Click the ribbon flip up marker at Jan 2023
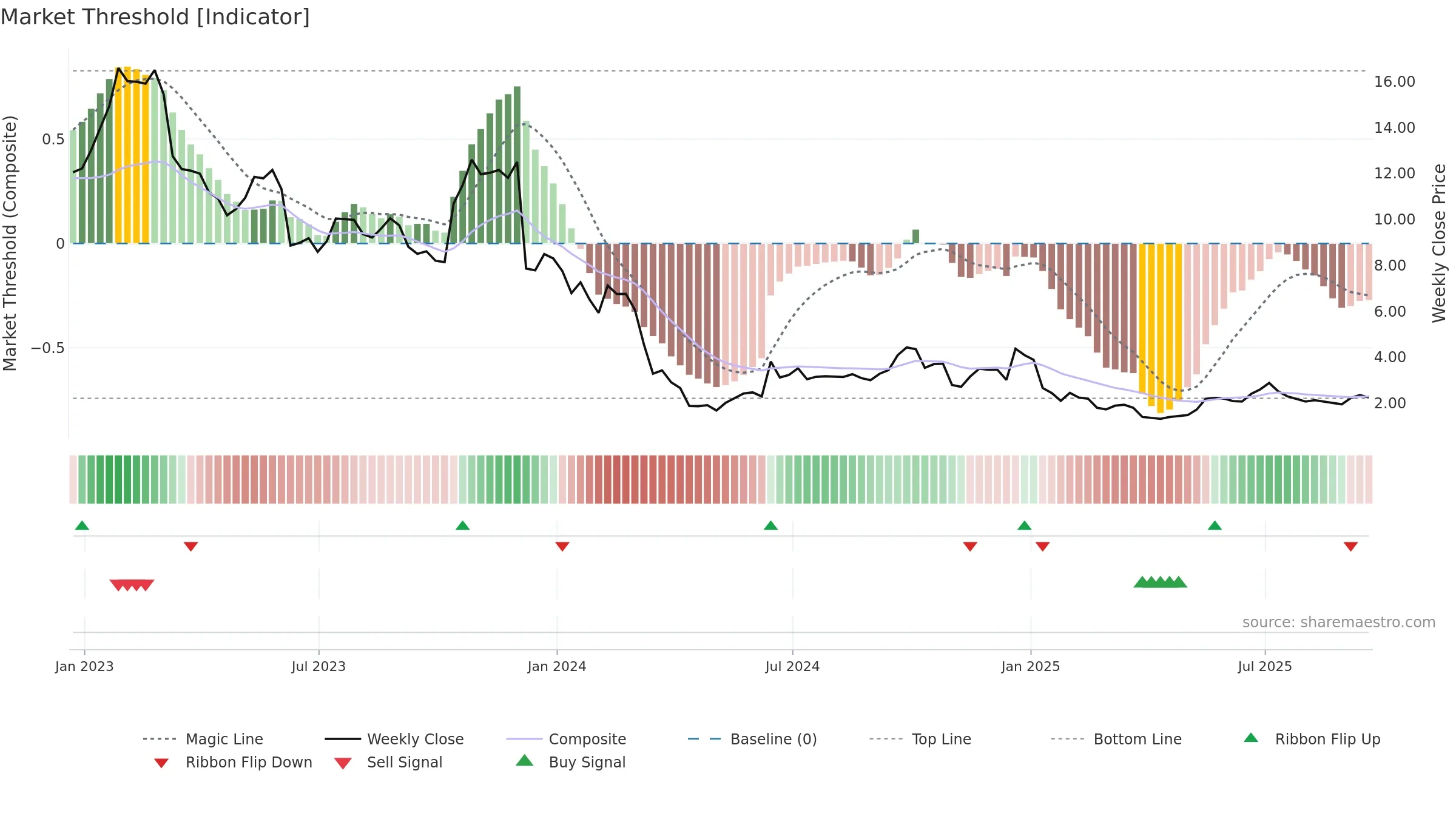 pos(82,525)
